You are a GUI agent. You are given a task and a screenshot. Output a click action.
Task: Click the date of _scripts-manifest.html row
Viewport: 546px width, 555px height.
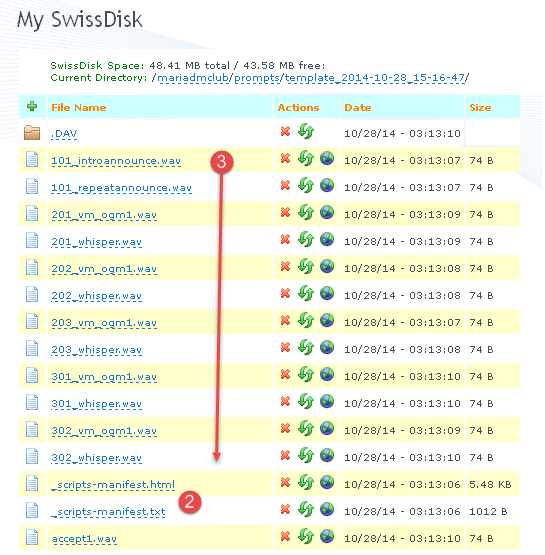click(x=402, y=484)
